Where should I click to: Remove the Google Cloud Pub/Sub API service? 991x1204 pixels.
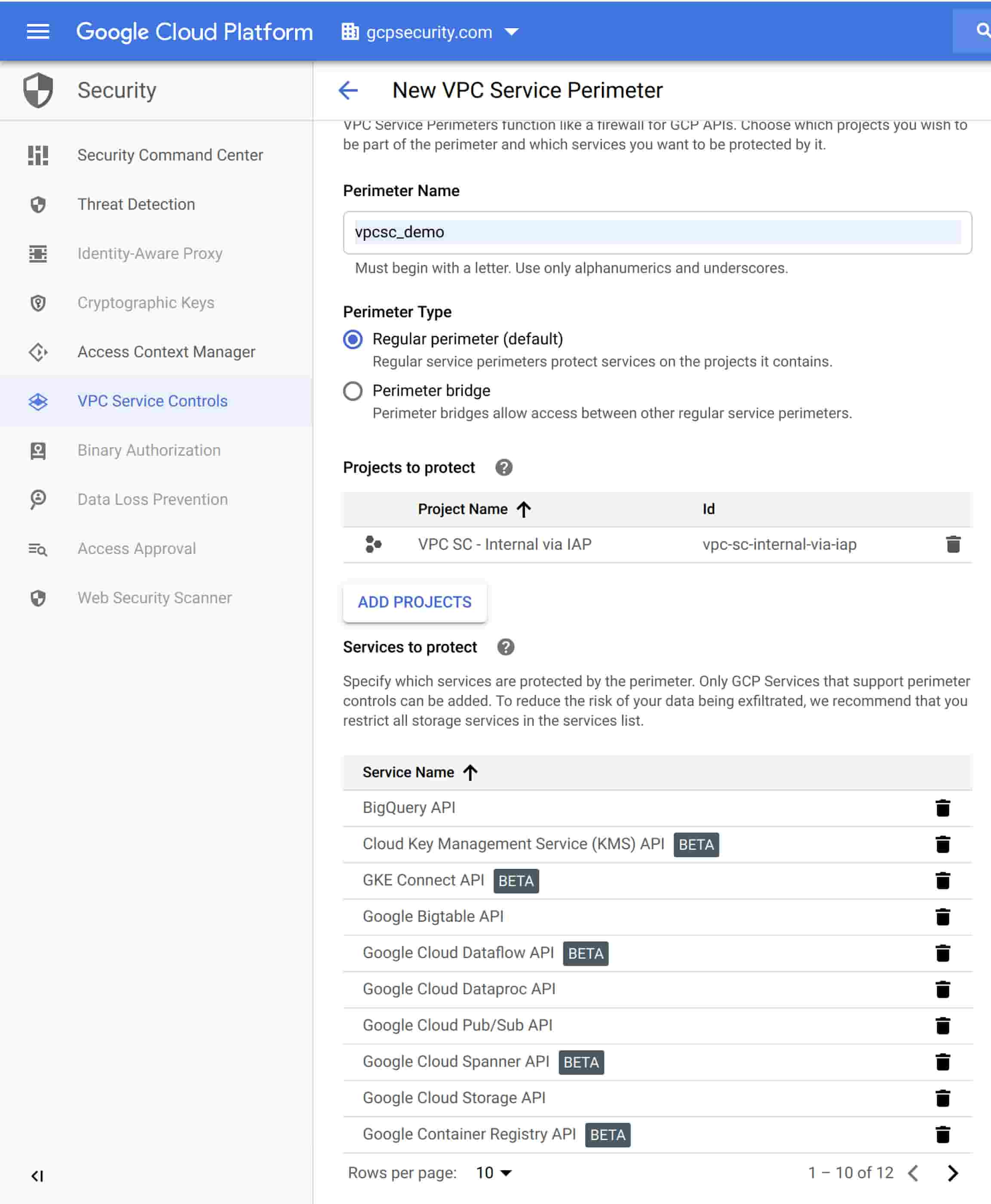(942, 1025)
